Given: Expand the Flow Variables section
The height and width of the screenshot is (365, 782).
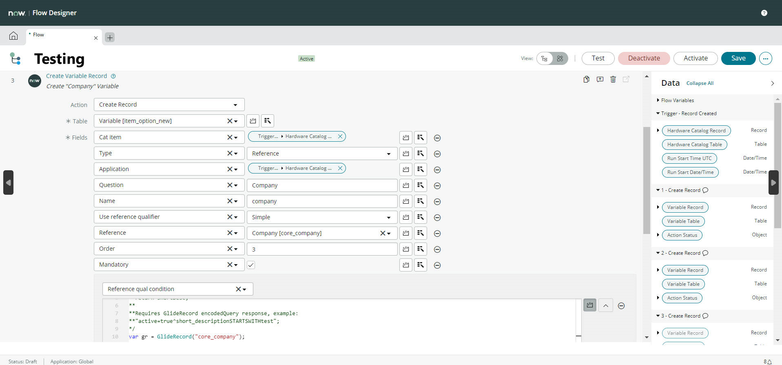Looking at the screenshot, I should 658,100.
